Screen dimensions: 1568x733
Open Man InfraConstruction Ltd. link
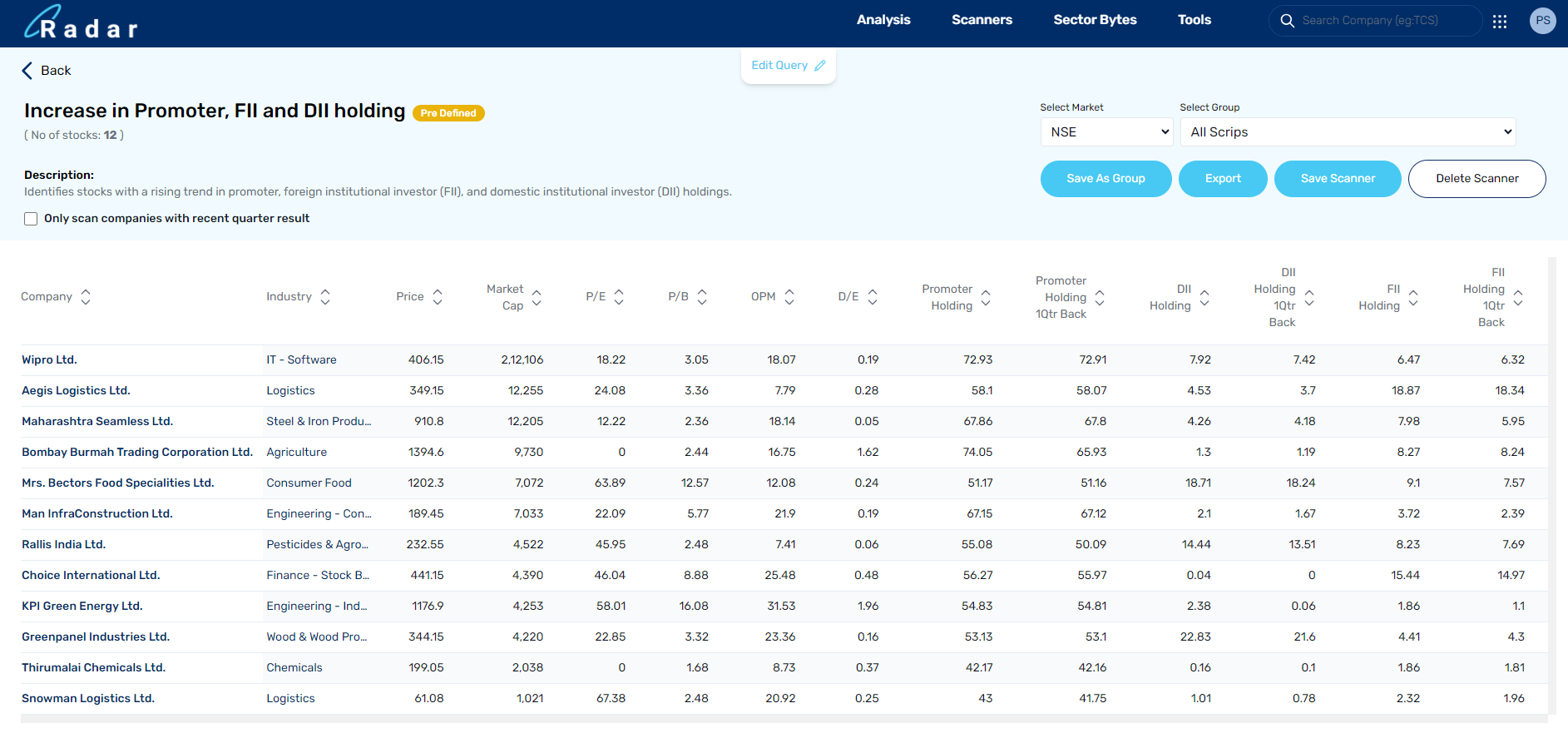point(97,514)
